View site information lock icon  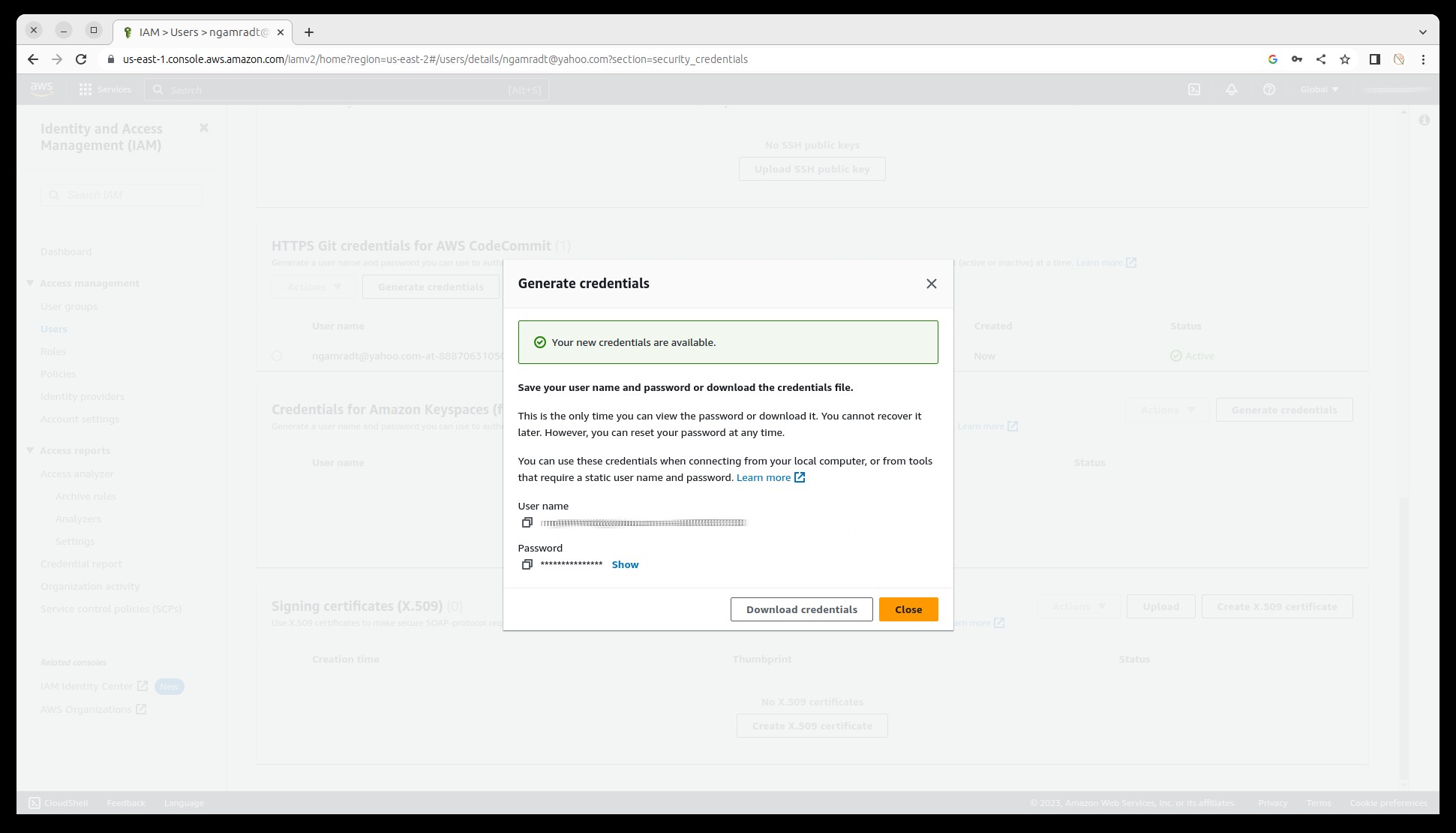point(111,59)
